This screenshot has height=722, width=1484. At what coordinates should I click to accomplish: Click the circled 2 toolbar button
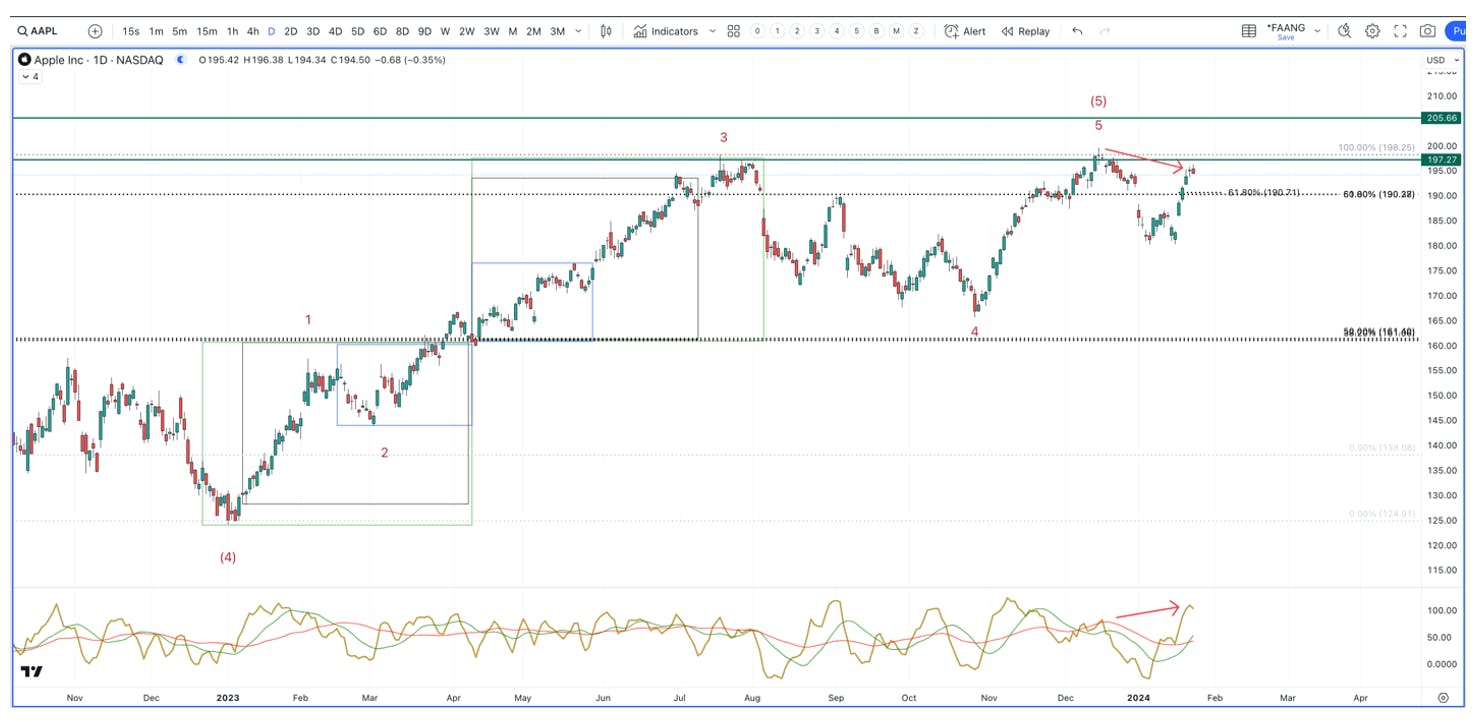pyautogui.click(x=797, y=31)
